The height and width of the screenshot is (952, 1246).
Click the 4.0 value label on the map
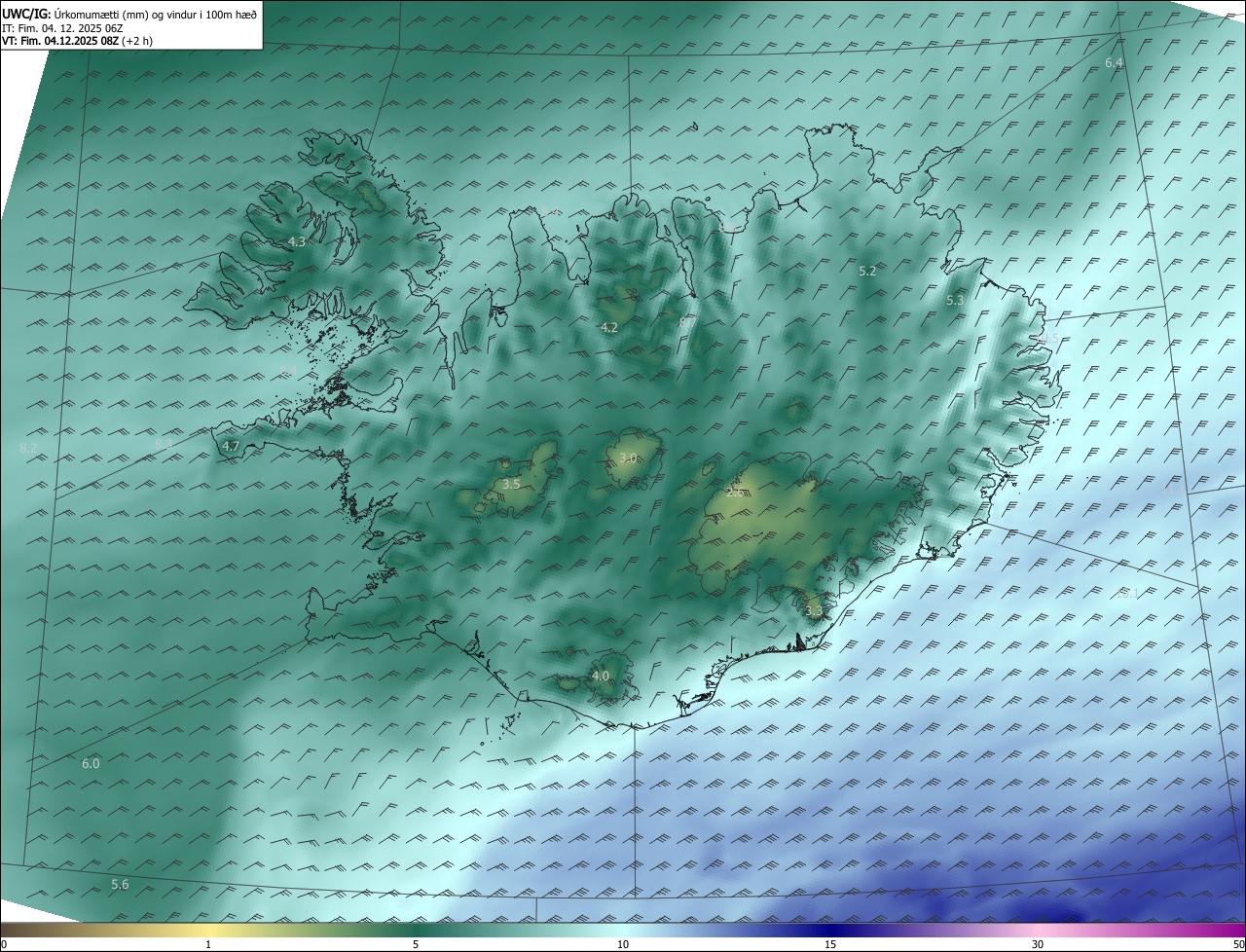(x=601, y=677)
